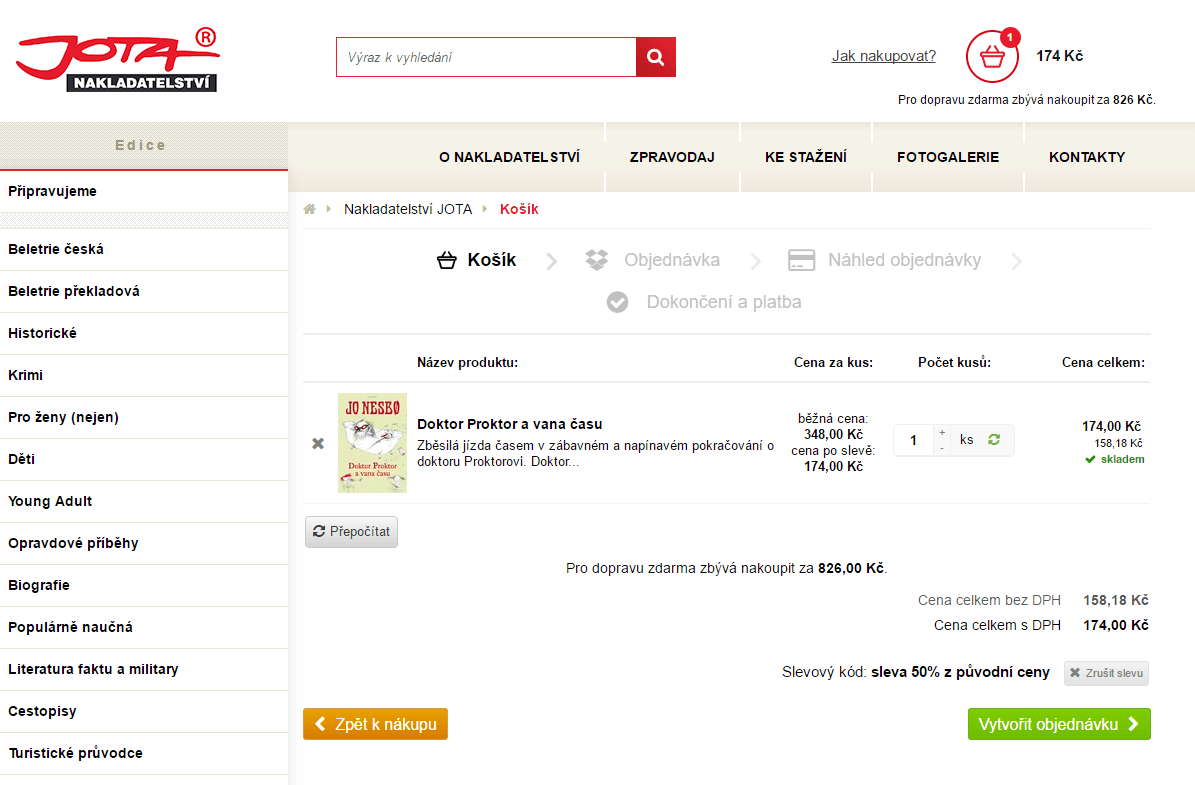Increase quantity with plus button

(942, 432)
